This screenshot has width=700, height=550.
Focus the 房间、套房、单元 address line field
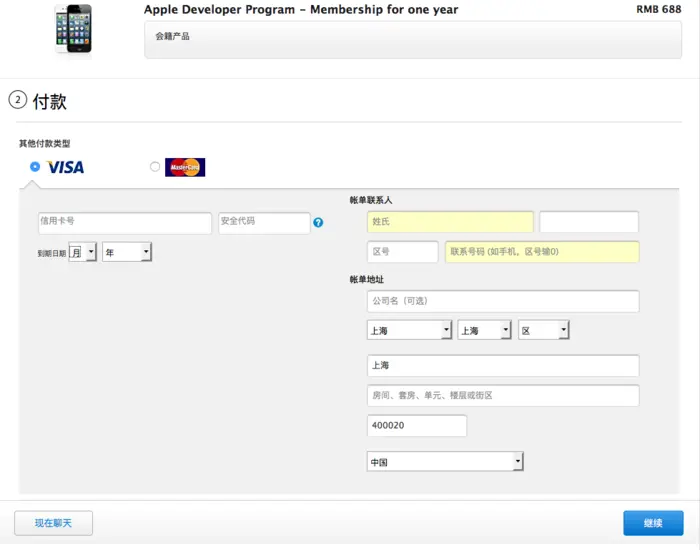click(x=503, y=396)
